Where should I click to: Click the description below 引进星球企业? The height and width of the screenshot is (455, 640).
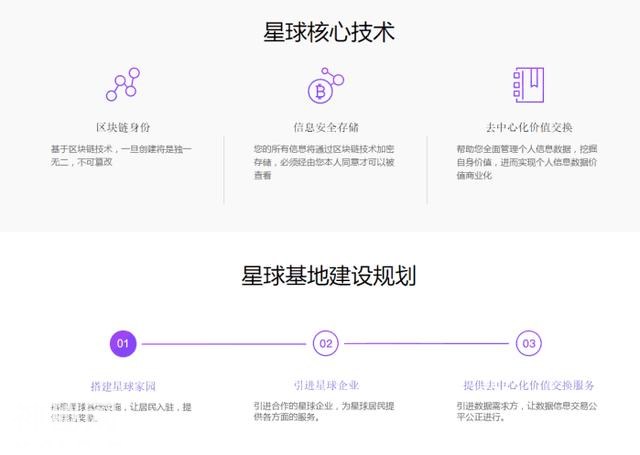coord(325,411)
